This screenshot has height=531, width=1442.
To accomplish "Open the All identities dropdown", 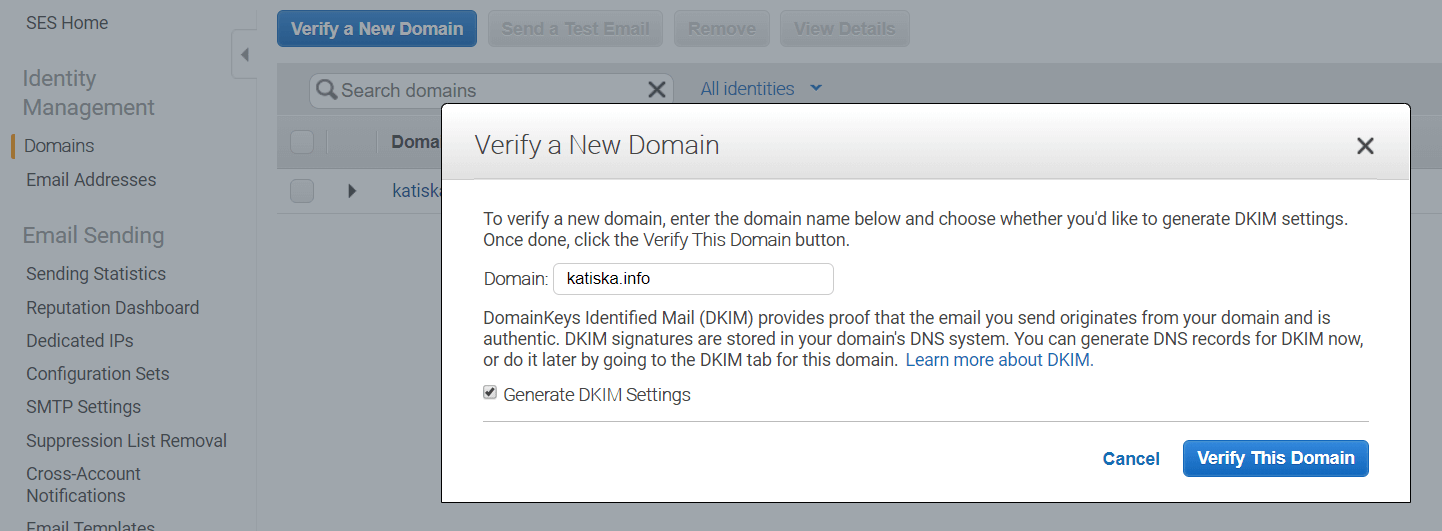I will [761, 89].
